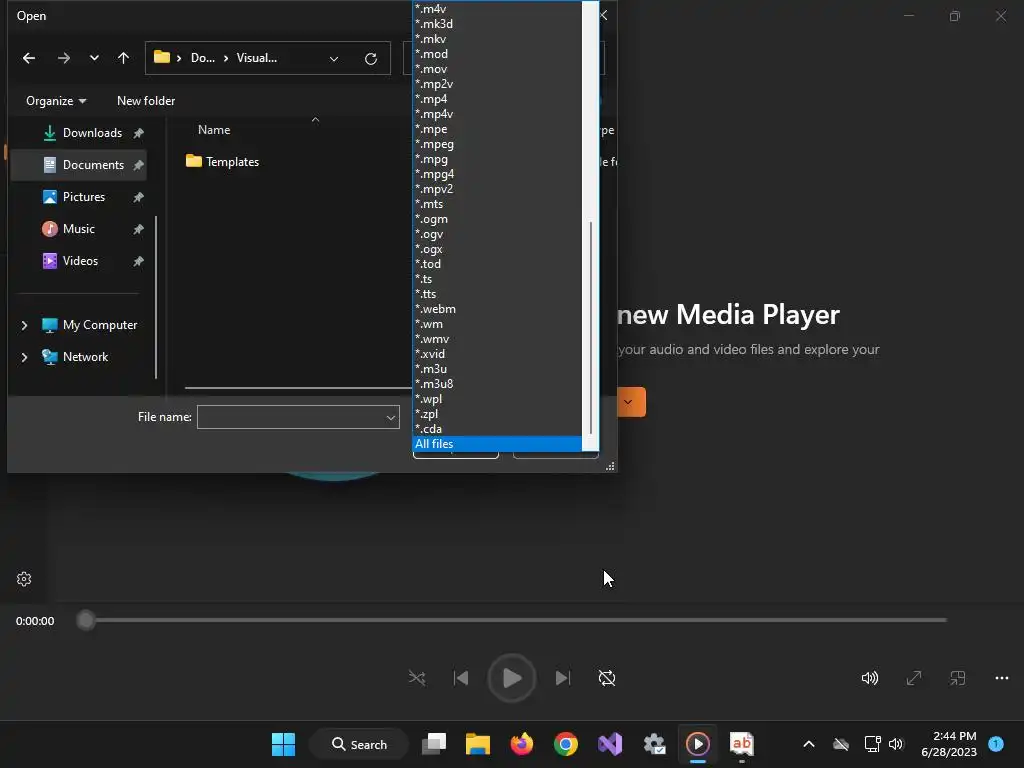This screenshot has width=1024, height=768.
Task: Open Visual Studio from the taskbar
Action: pos(610,744)
